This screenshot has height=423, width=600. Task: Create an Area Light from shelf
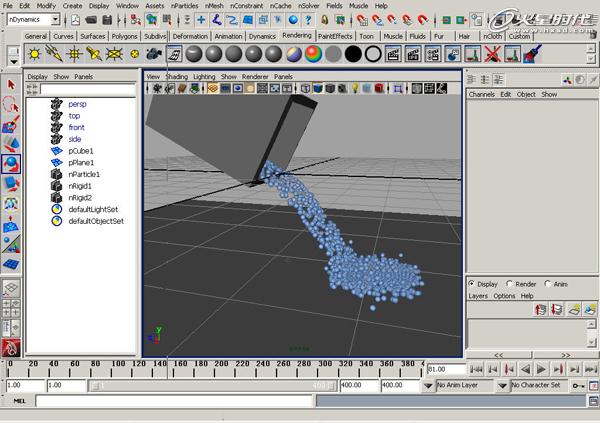tap(114, 54)
